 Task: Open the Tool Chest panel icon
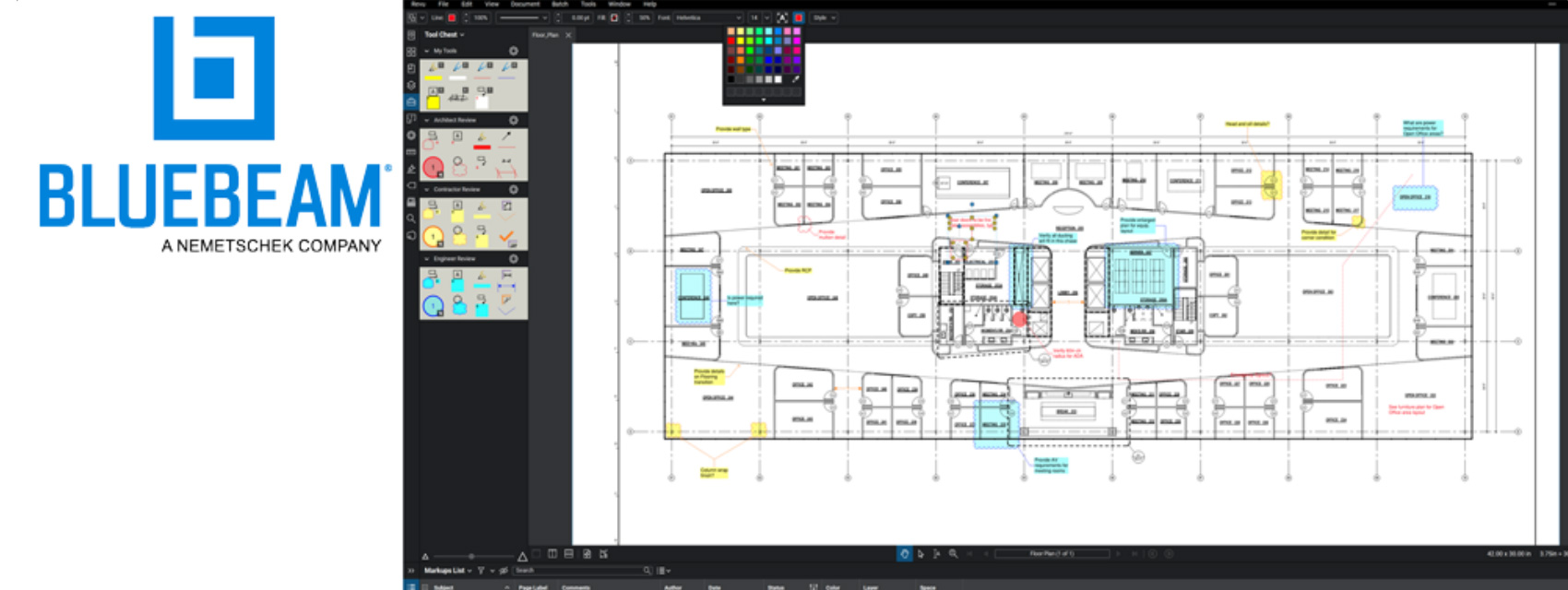coord(411,101)
